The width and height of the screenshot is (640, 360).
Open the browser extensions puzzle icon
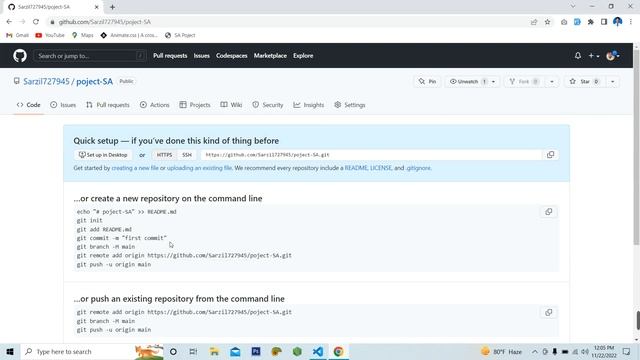tap(591, 22)
